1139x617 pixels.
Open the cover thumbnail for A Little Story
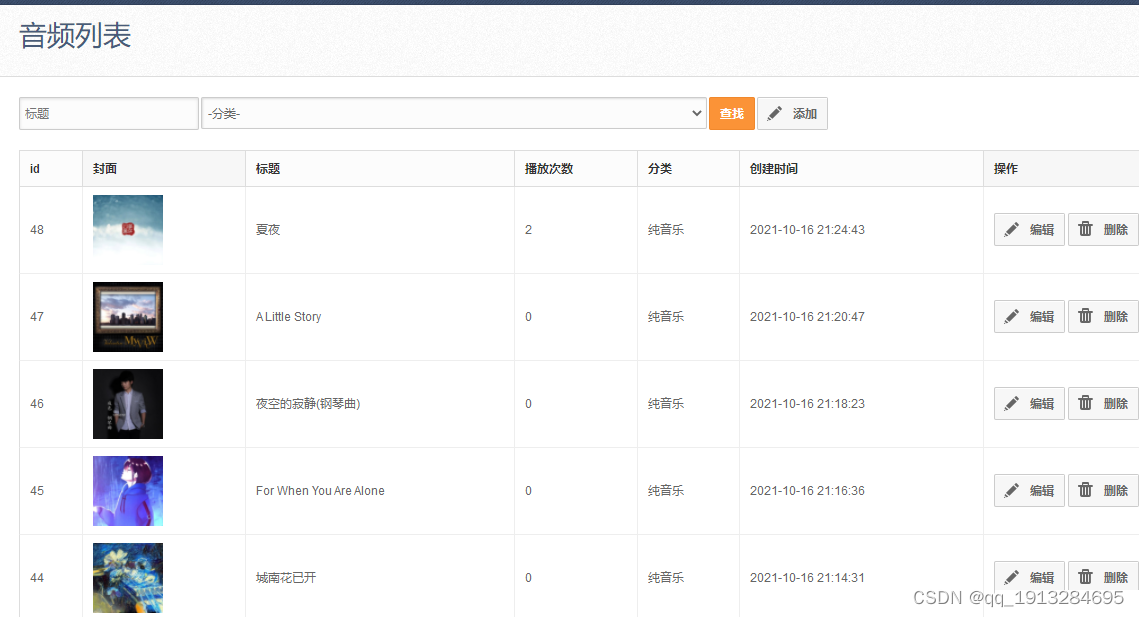click(128, 317)
